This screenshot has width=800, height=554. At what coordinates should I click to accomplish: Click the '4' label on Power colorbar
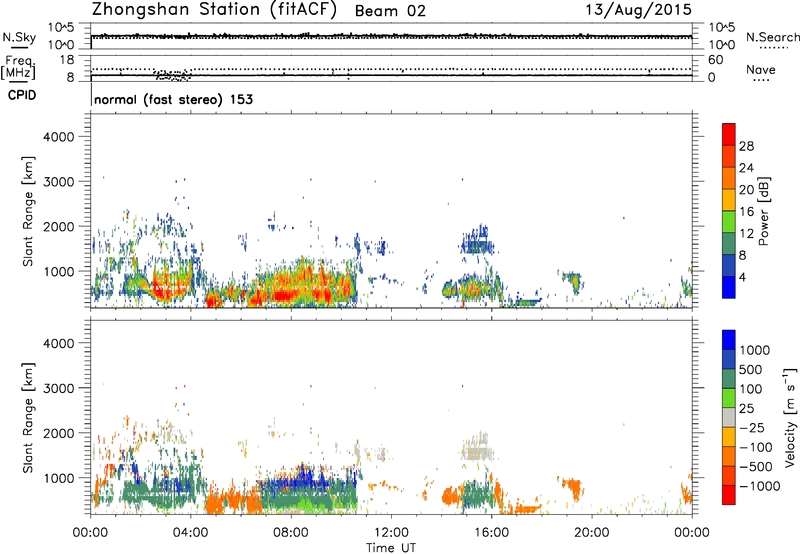[x=742, y=277]
